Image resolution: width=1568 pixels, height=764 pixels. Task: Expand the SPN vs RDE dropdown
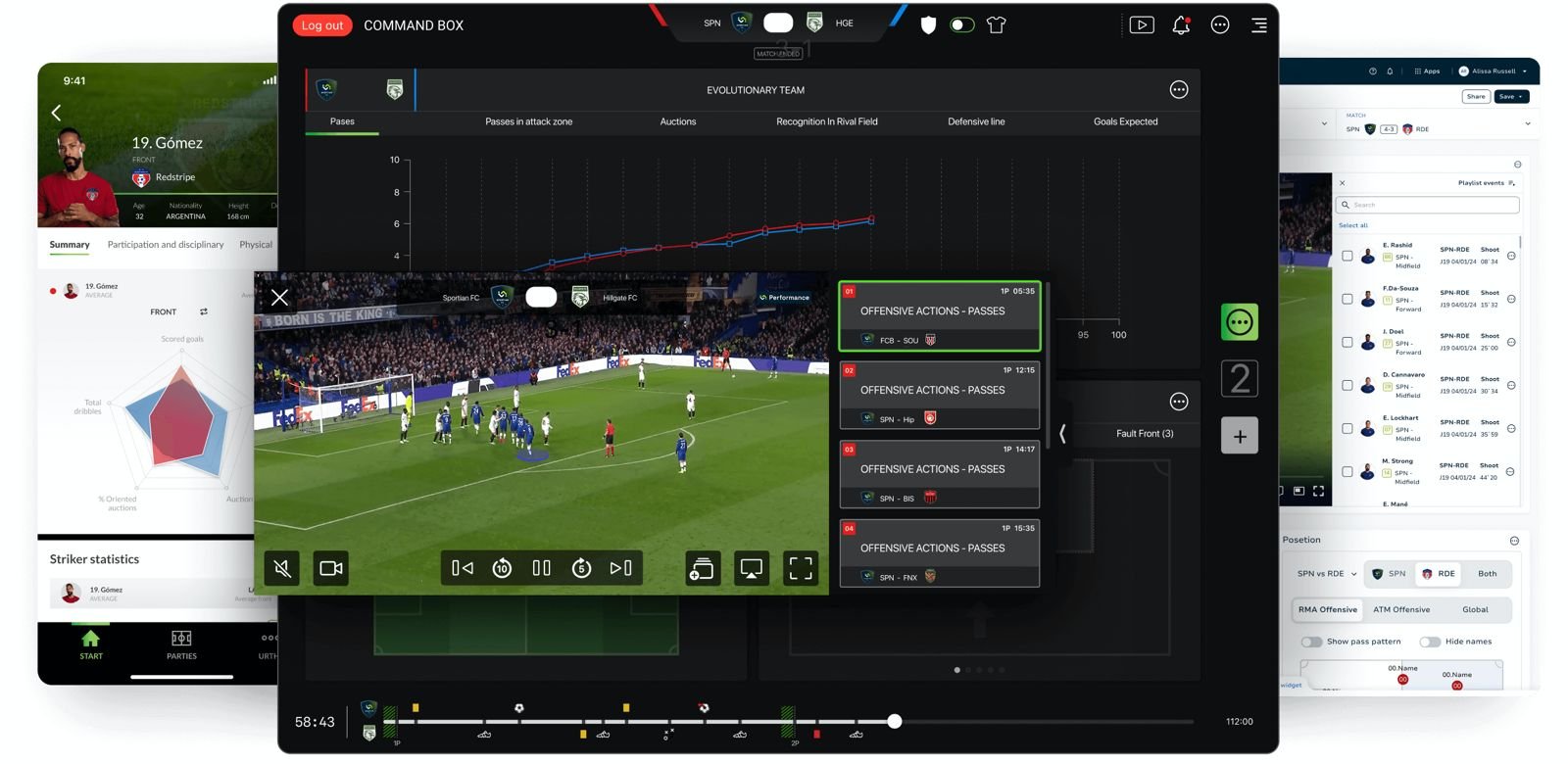click(1327, 574)
